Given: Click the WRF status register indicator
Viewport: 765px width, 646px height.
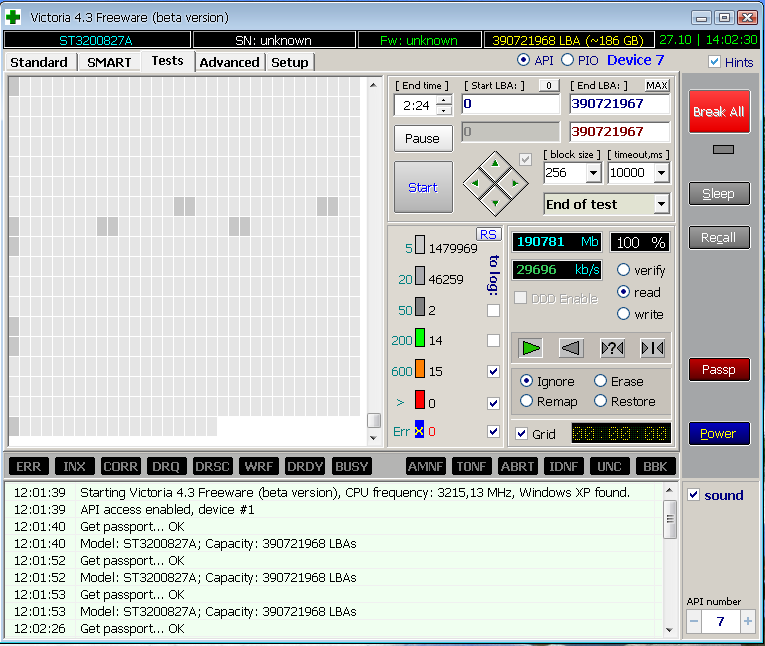Looking at the screenshot, I should coord(259,466).
